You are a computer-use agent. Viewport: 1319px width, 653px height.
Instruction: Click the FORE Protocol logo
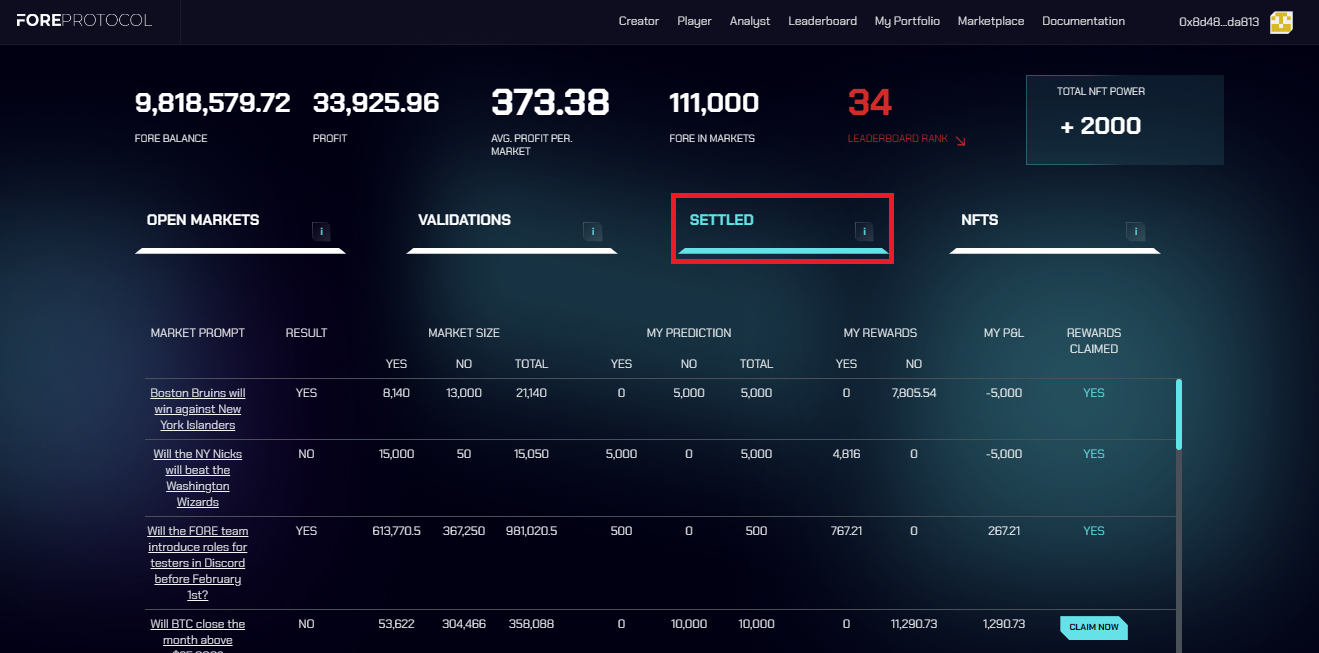(84, 21)
